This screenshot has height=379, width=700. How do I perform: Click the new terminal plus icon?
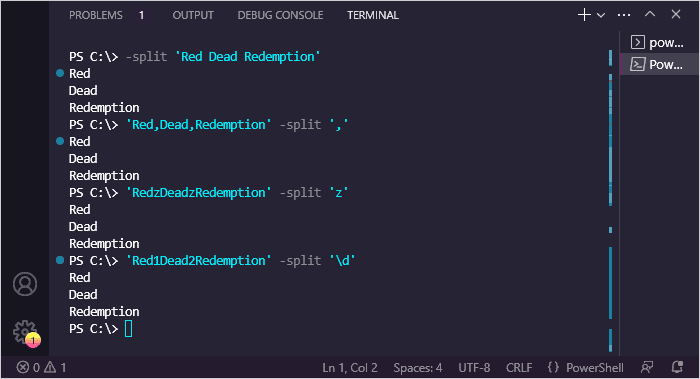[584, 15]
